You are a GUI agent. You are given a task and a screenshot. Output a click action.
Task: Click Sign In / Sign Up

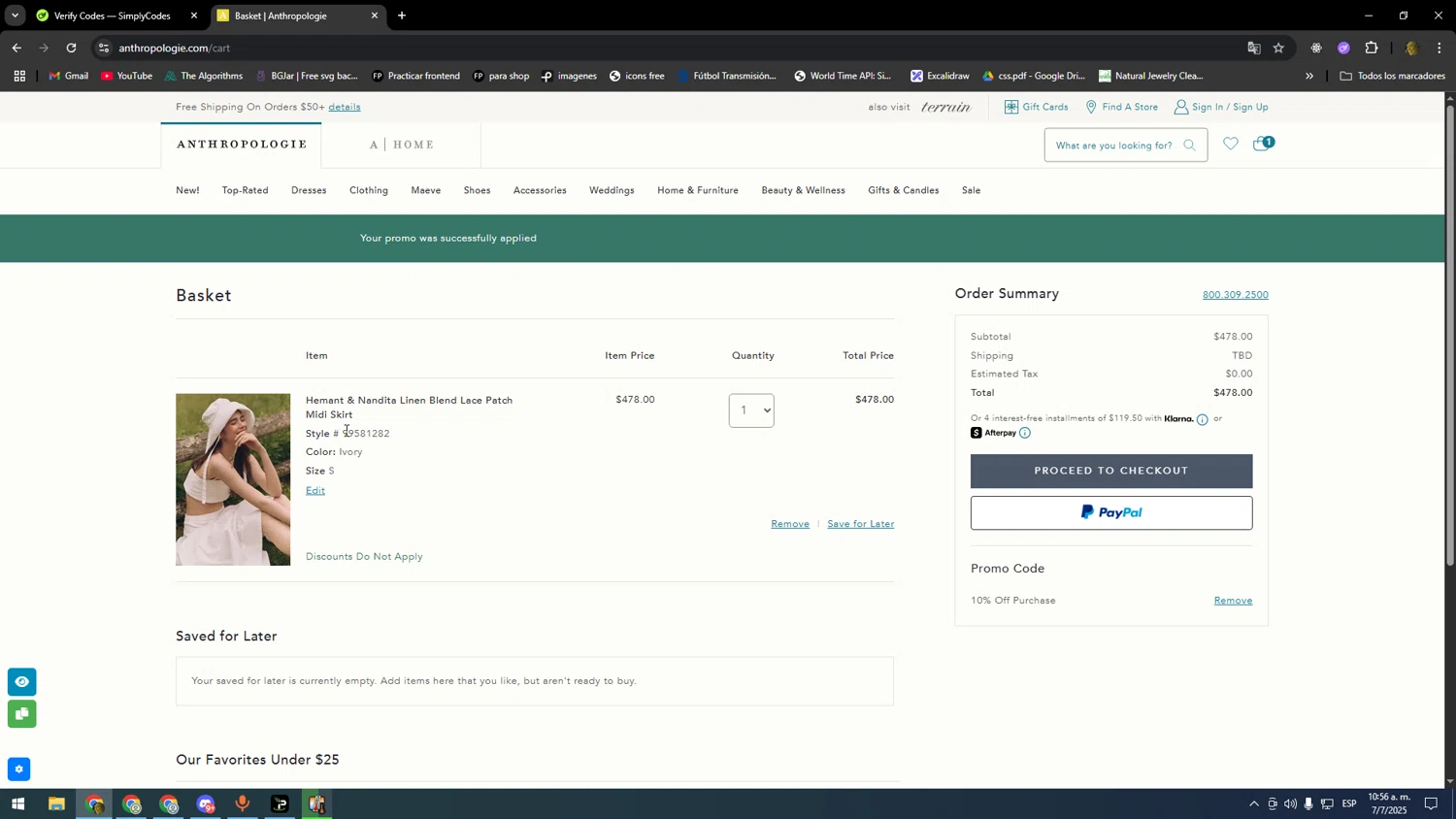1221,107
